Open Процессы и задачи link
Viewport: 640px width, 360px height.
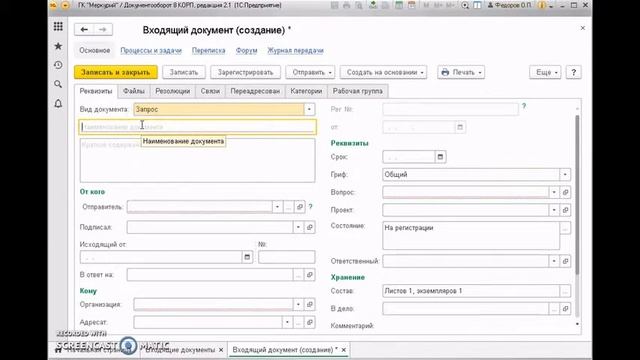point(151,51)
